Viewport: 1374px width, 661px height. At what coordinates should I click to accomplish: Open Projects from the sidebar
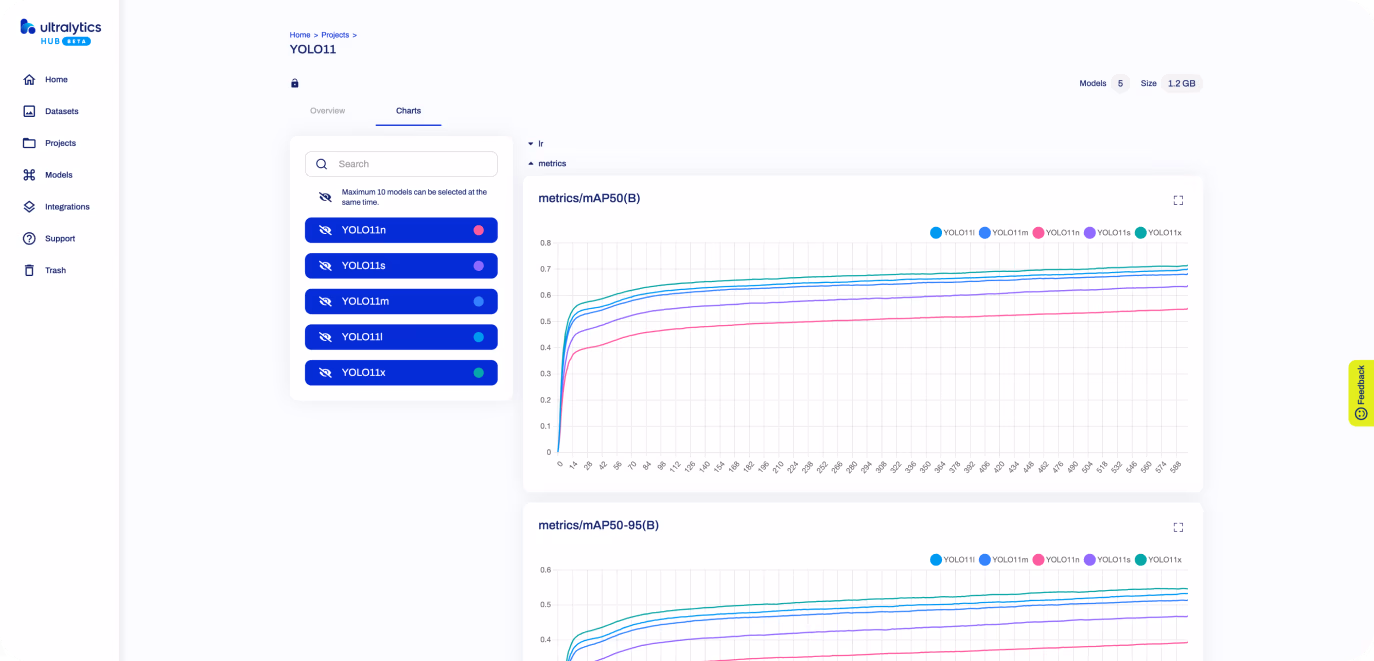(60, 143)
